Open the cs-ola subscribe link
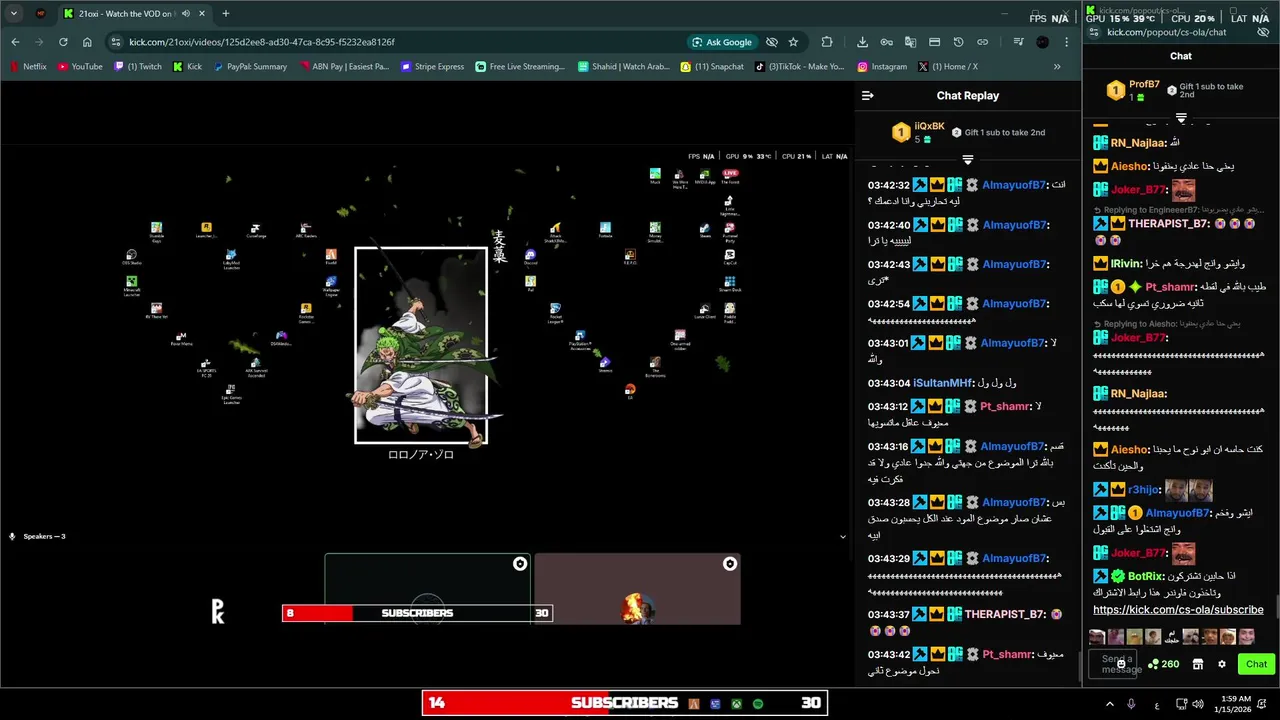 point(1178,609)
